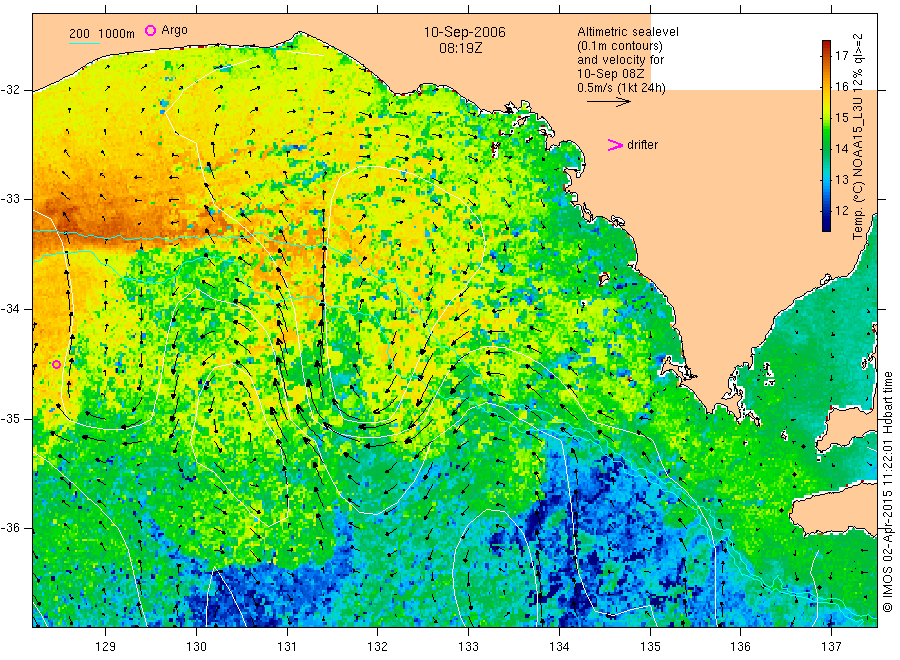Click the cyan 200 1000m depth line legend
Image resolution: width=900 pixels, height=660 pixels.
coord(84,43)
